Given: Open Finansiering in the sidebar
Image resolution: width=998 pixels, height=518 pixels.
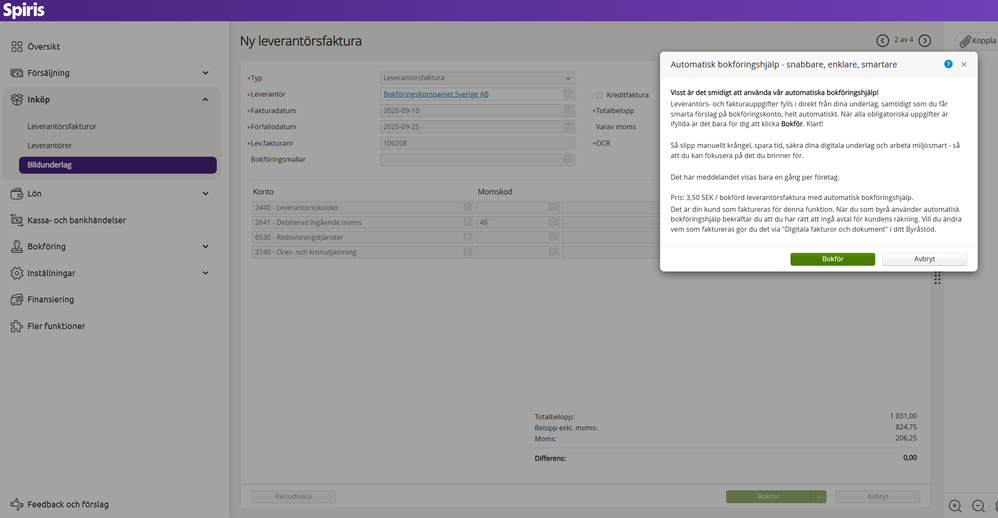Looking at the screenshot, I should click(50, 300).
